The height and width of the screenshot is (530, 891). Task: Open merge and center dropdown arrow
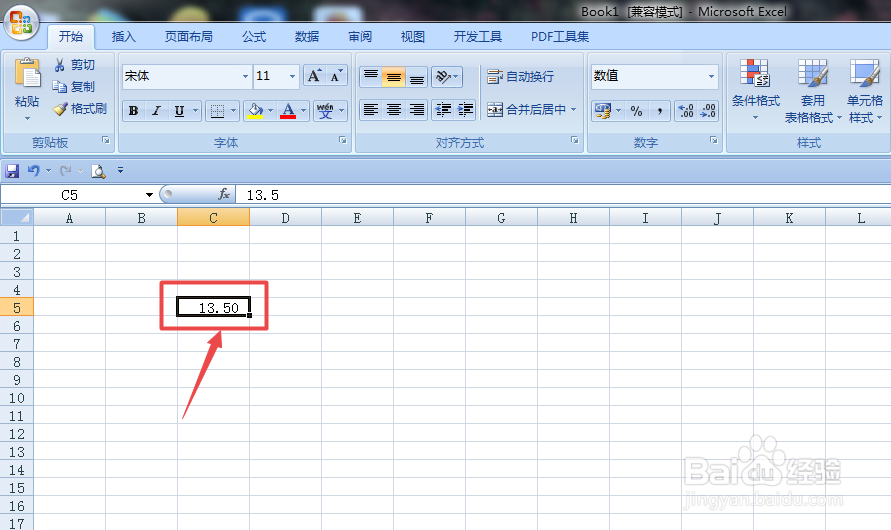573,110
